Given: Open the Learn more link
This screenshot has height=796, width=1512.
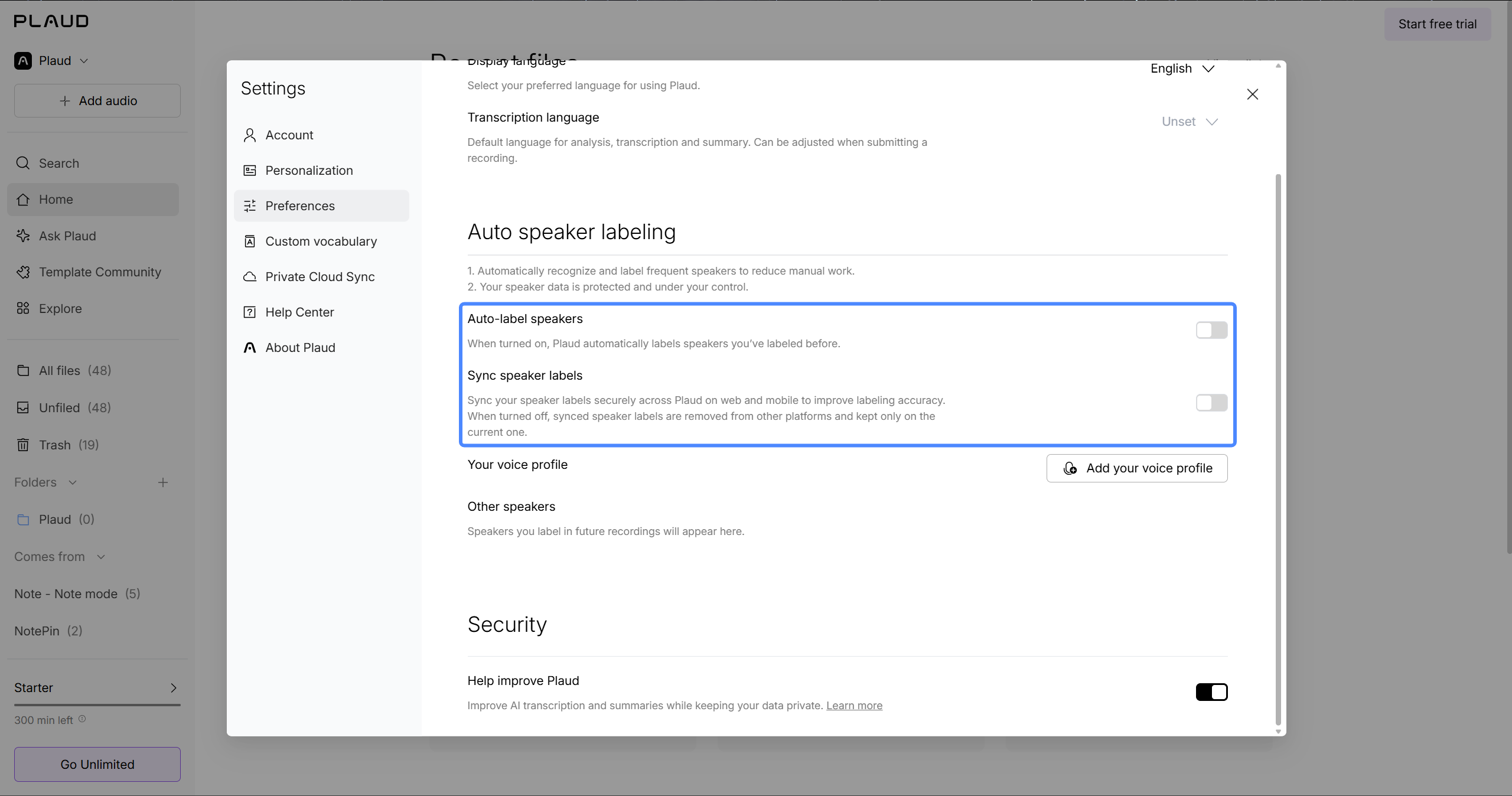Looking at the screenshot, I should click(x=854, y=706).
